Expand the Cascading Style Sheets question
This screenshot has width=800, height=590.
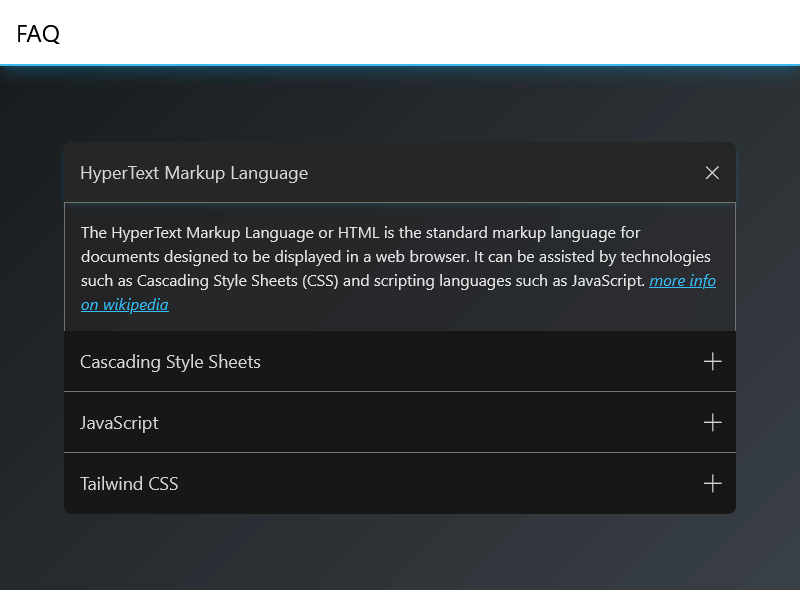[170, 362]
